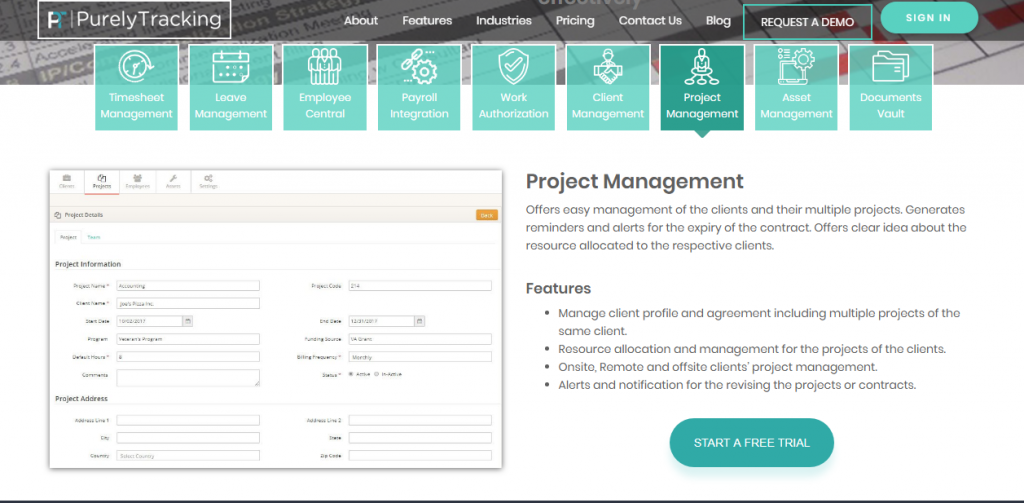
Task: Open the Documents Vault folder tile
Action: (891, 88)
